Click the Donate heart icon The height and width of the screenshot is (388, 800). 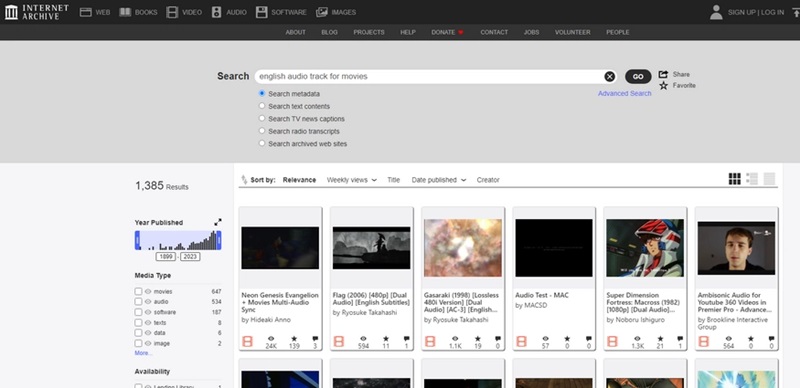click(x=461, y=32)
